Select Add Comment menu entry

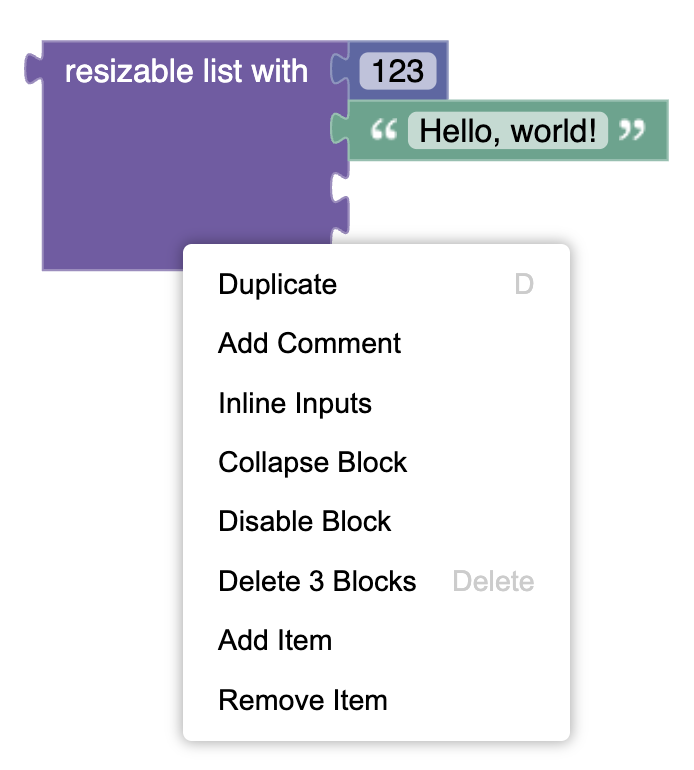tap(376, 343)
